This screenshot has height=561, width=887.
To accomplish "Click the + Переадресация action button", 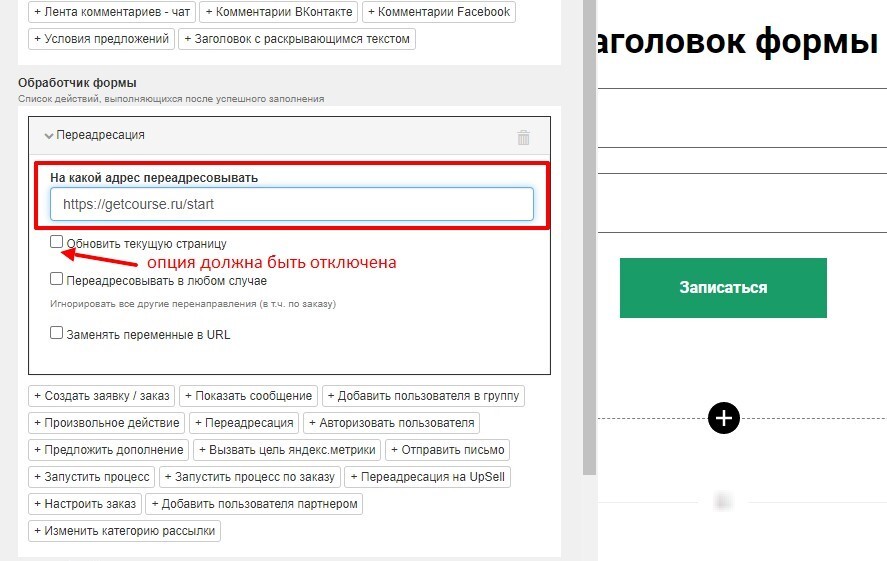I will [x=244, y=423].
